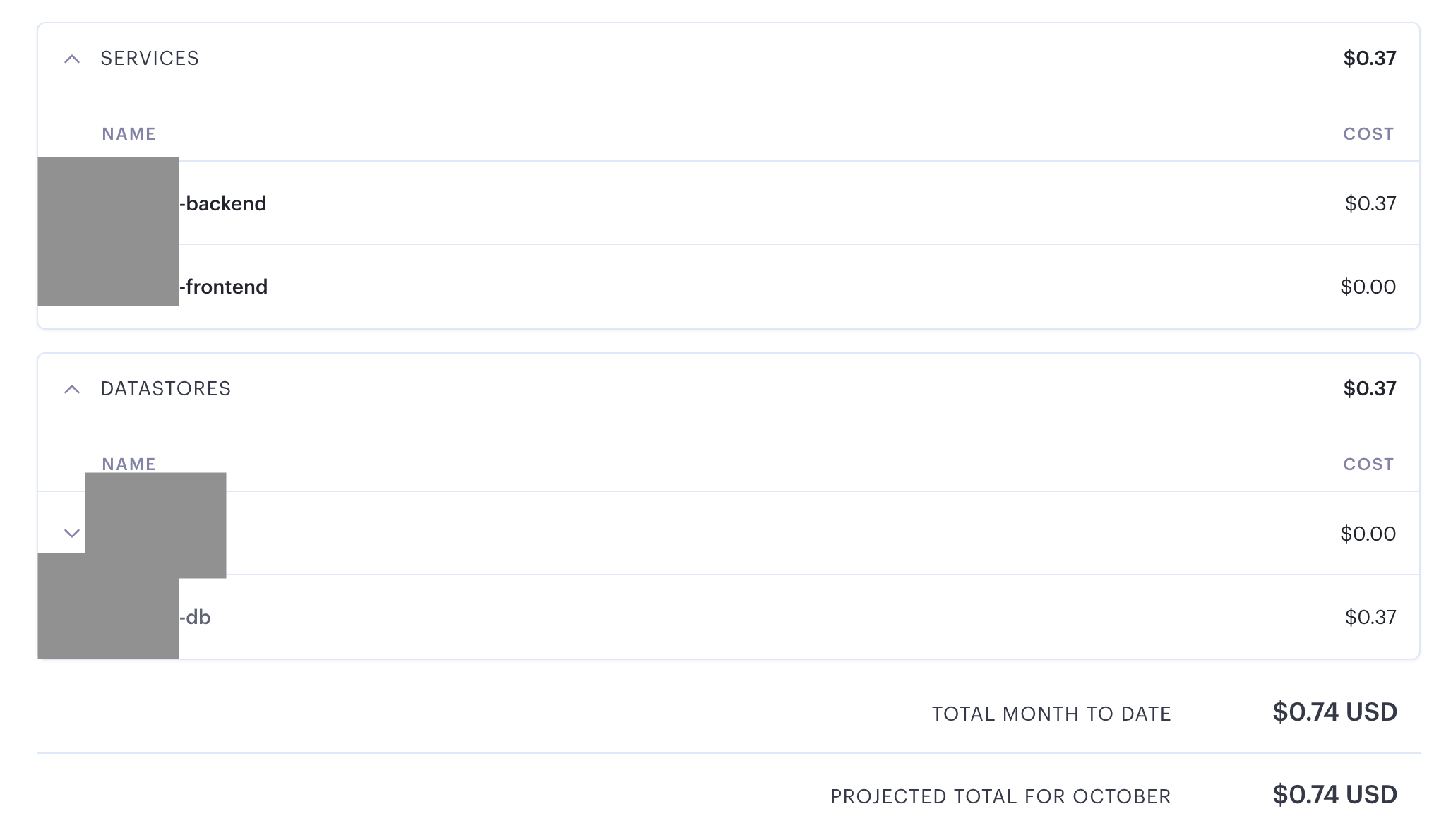Collapse the Datastores section chevron
This screenshot has width=1446, height=840.
(x=72, y=389)
